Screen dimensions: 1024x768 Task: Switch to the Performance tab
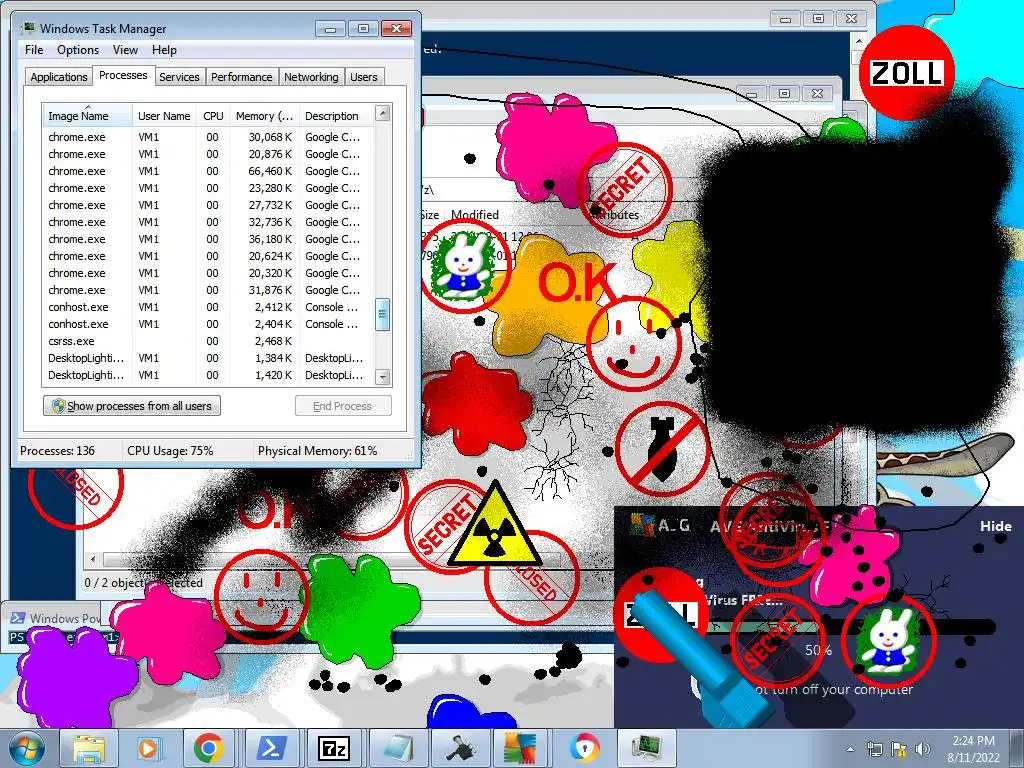pyautogui.click(x=242, y=77)
